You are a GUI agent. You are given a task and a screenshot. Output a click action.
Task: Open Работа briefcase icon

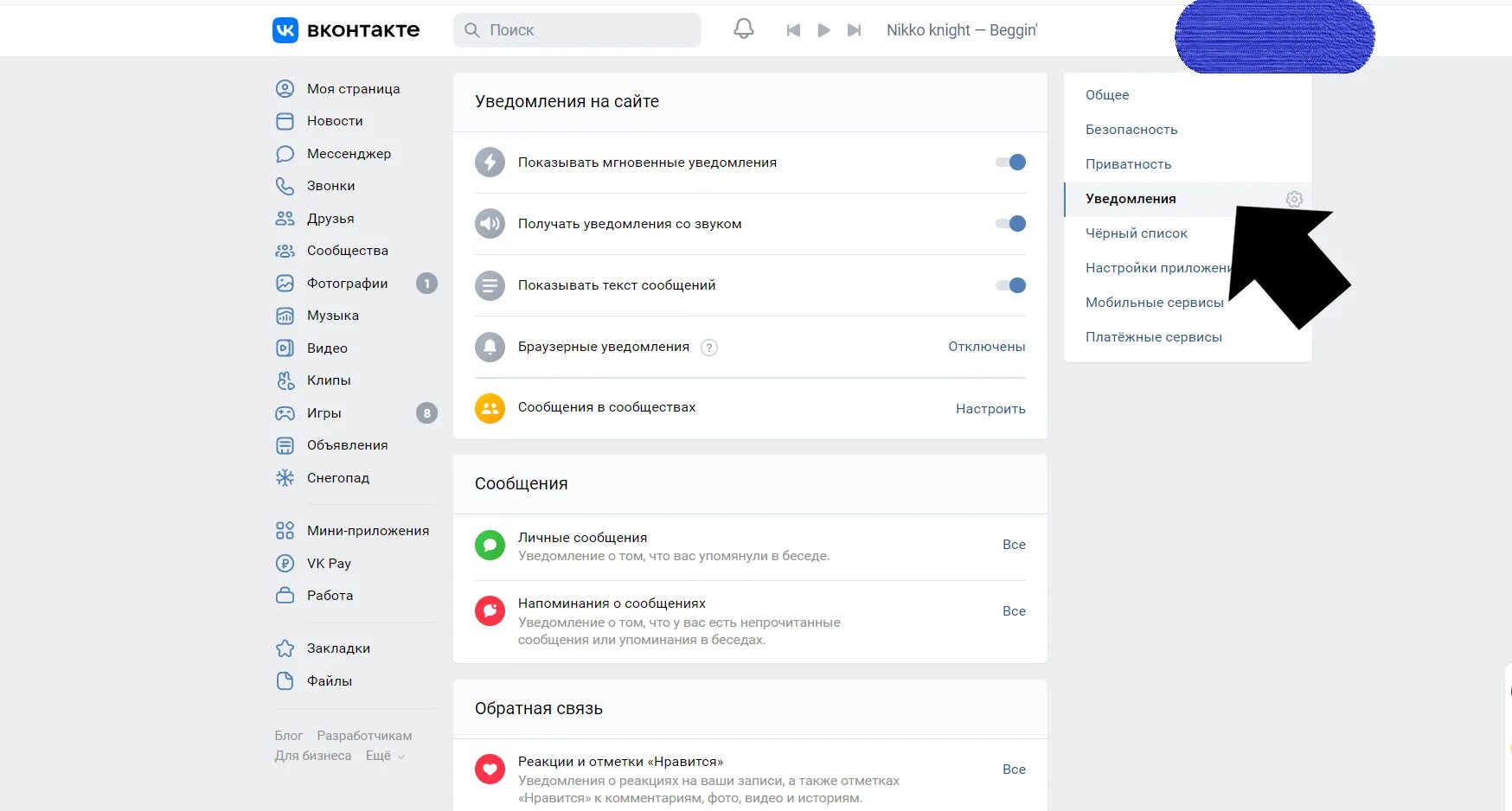pyautogui.click(x=285, y=596)
